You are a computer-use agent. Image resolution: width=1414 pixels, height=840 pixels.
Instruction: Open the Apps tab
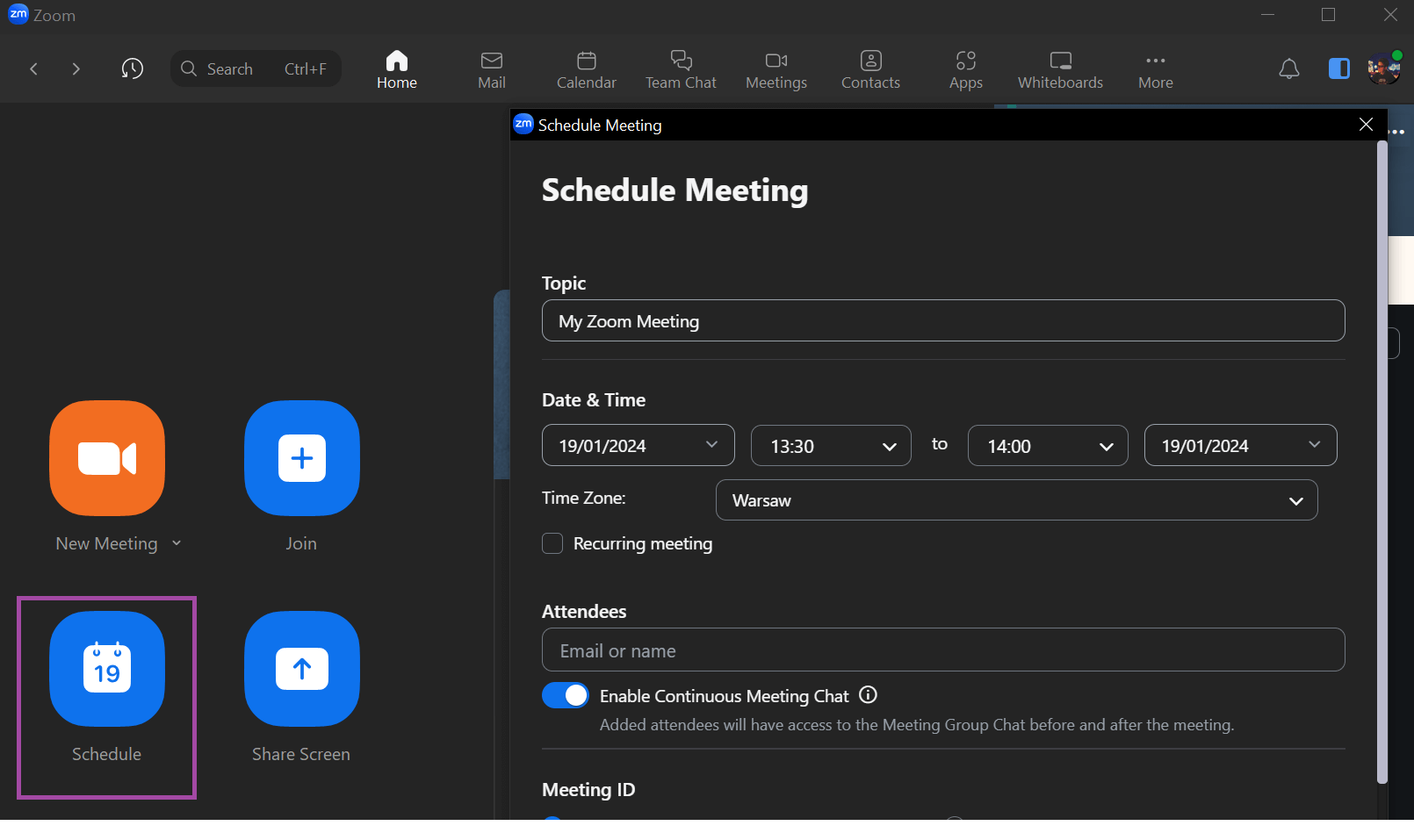(x=966, y=69)
